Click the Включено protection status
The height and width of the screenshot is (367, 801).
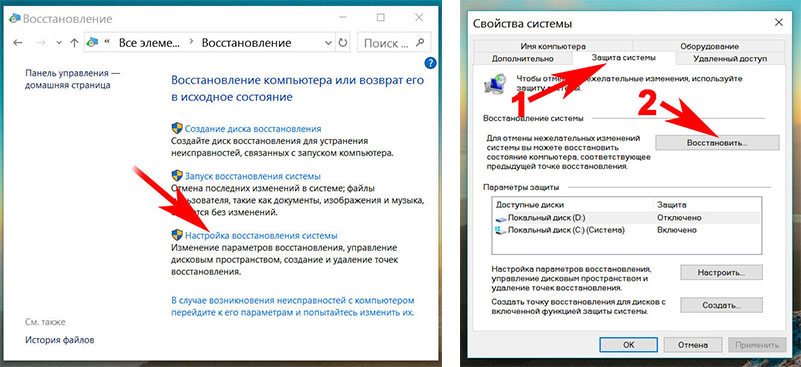point(677,230)
